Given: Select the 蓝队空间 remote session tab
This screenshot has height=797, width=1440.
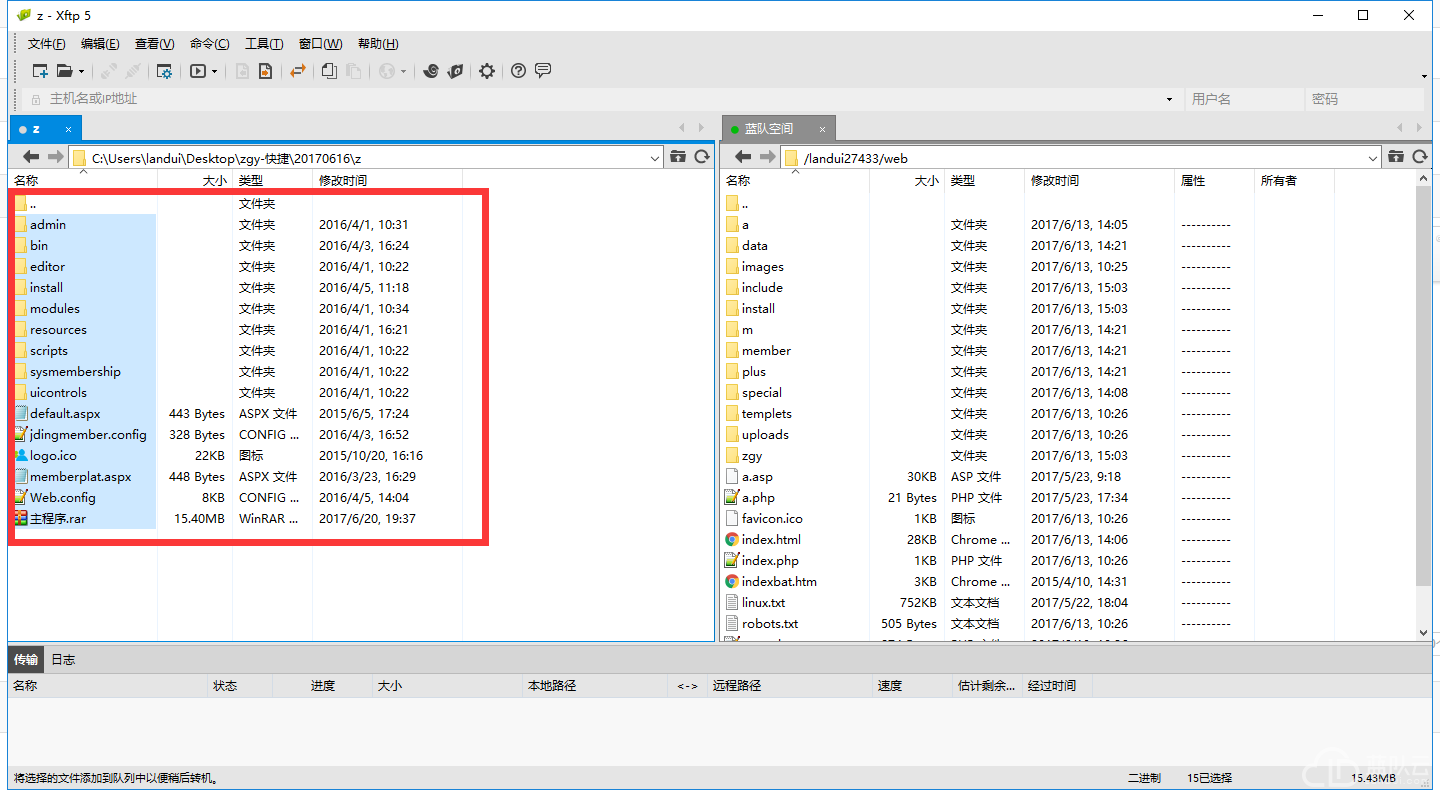Looking at the screenshot, I should pos(768,129).
